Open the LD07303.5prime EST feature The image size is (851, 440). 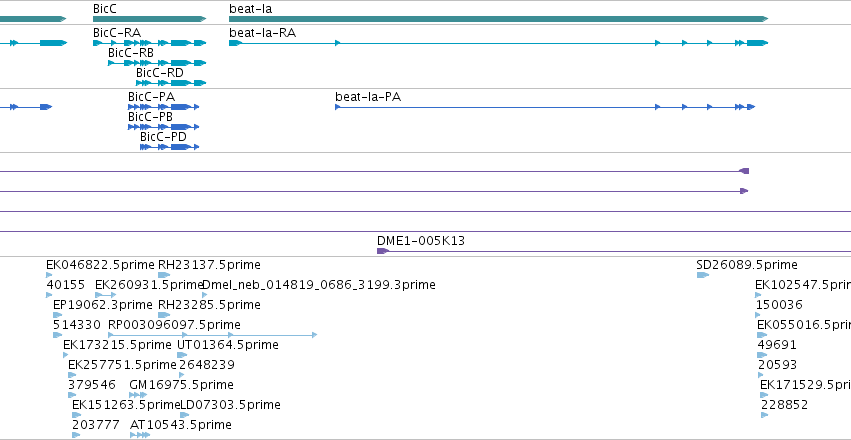coord(185,415)
